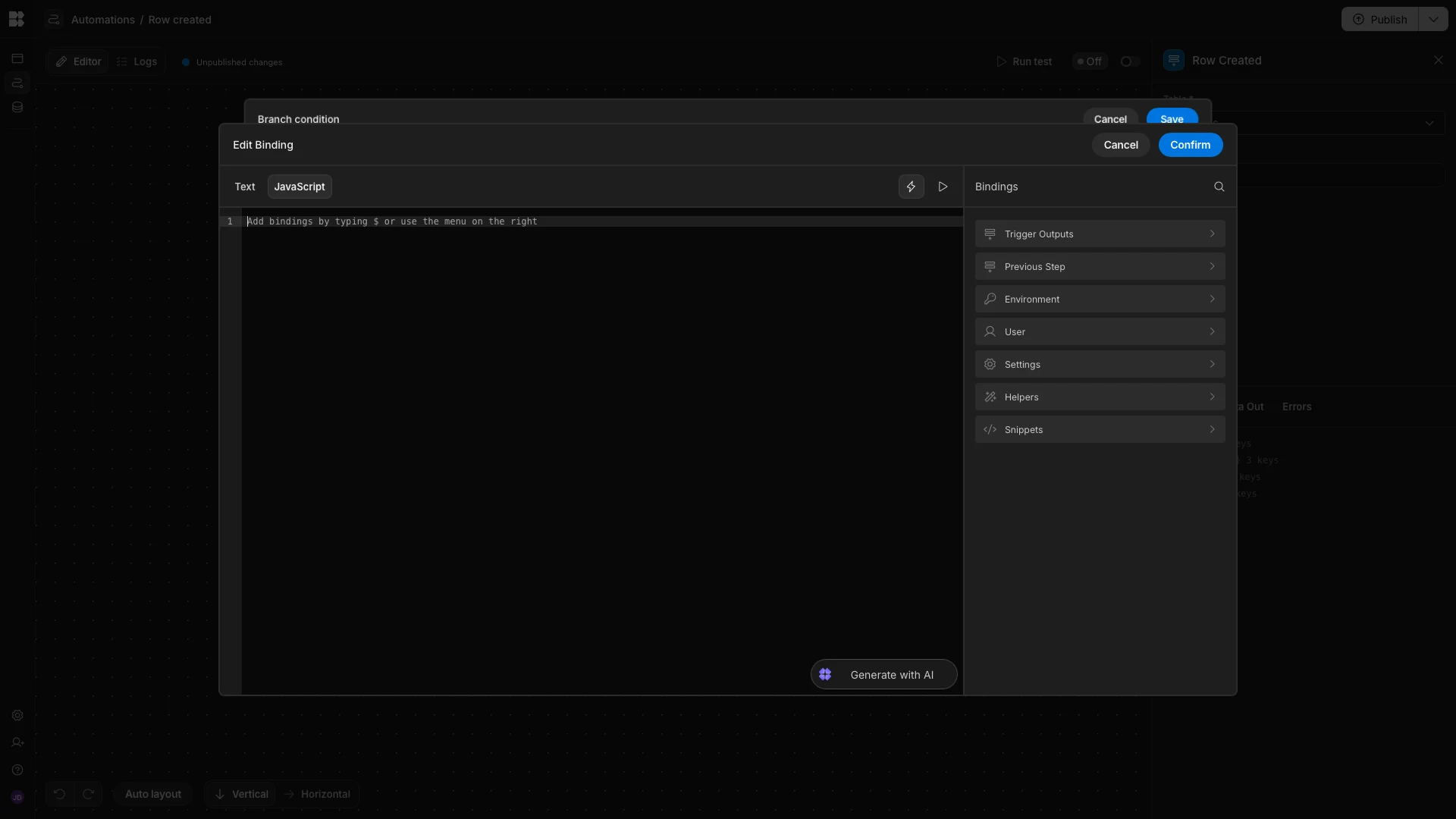Expand the Previous Step chevron
This screenshot has width=1456, height=819.
1212,266
